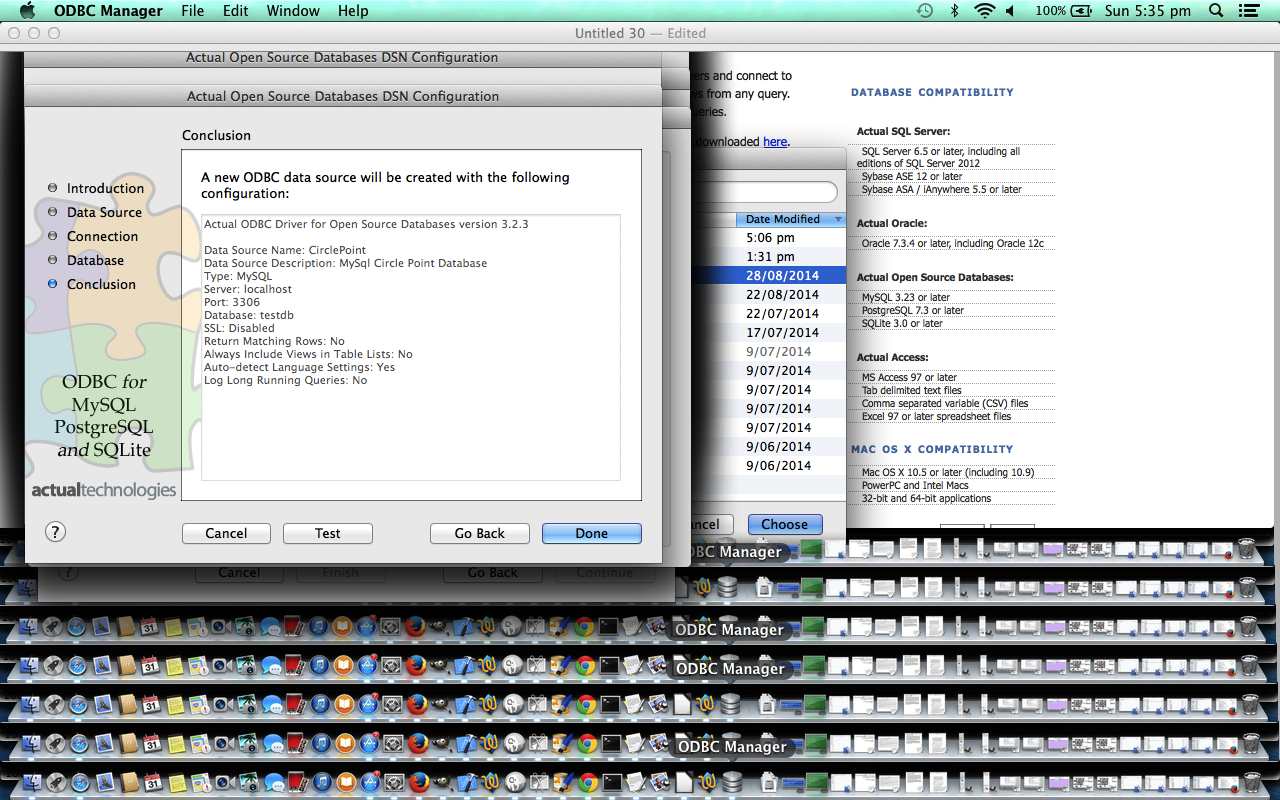
Task: Follow the 'here' download link
Action: point(775,142)
